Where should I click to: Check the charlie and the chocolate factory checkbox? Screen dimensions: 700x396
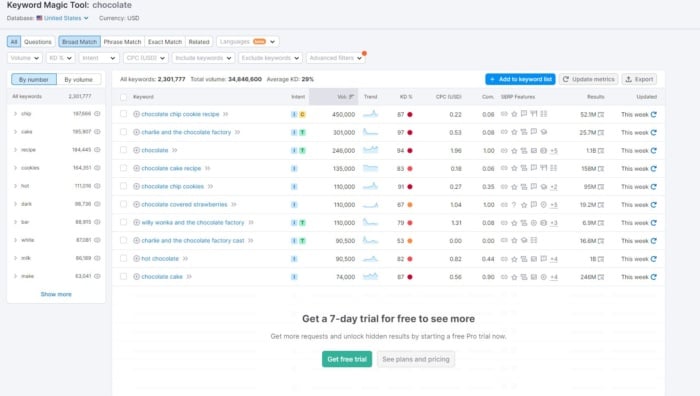[x=124, y=132]
